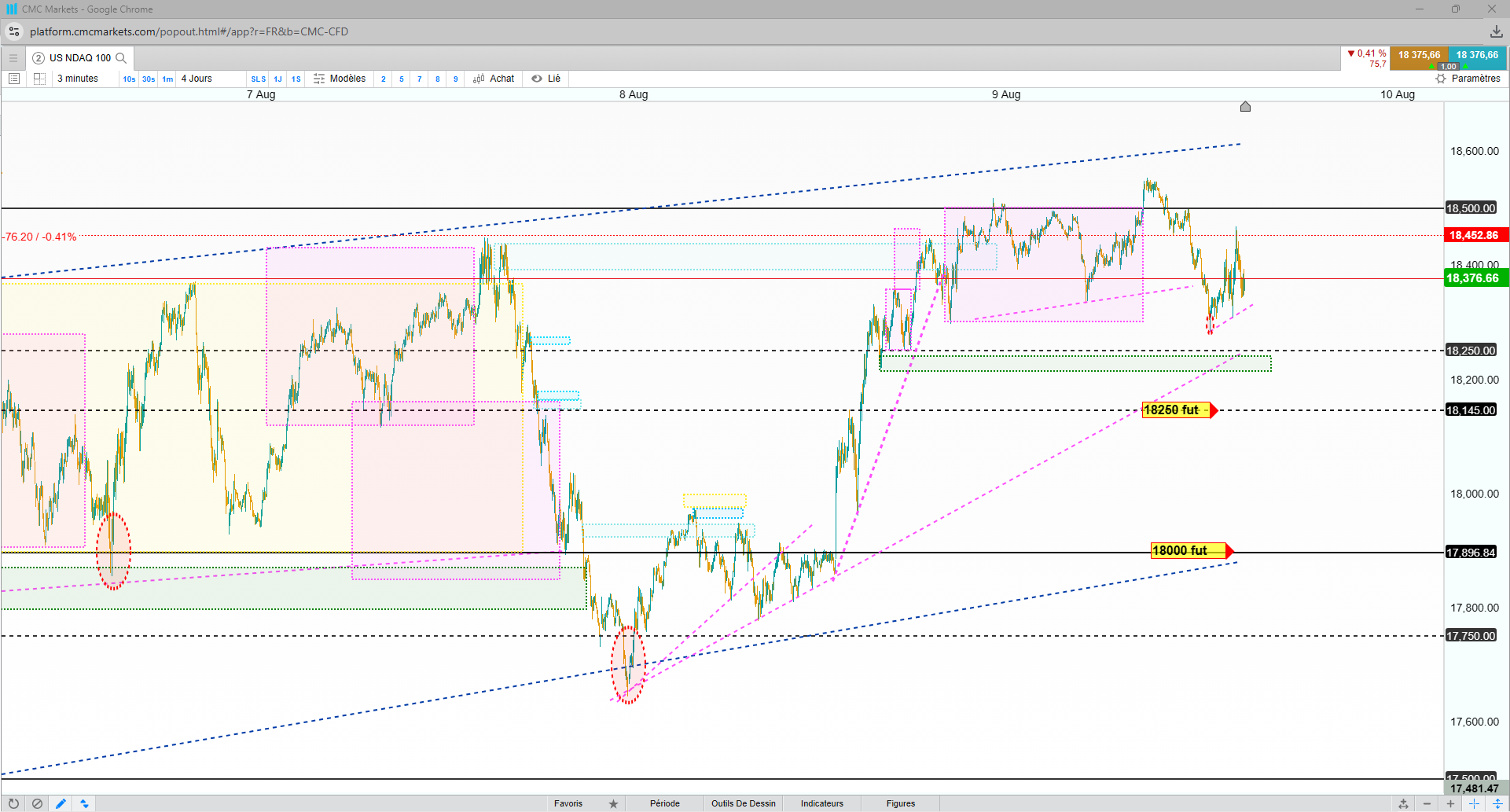Open the Indicateurs bottom tab

pyautogui.click(x=822, y=803)
